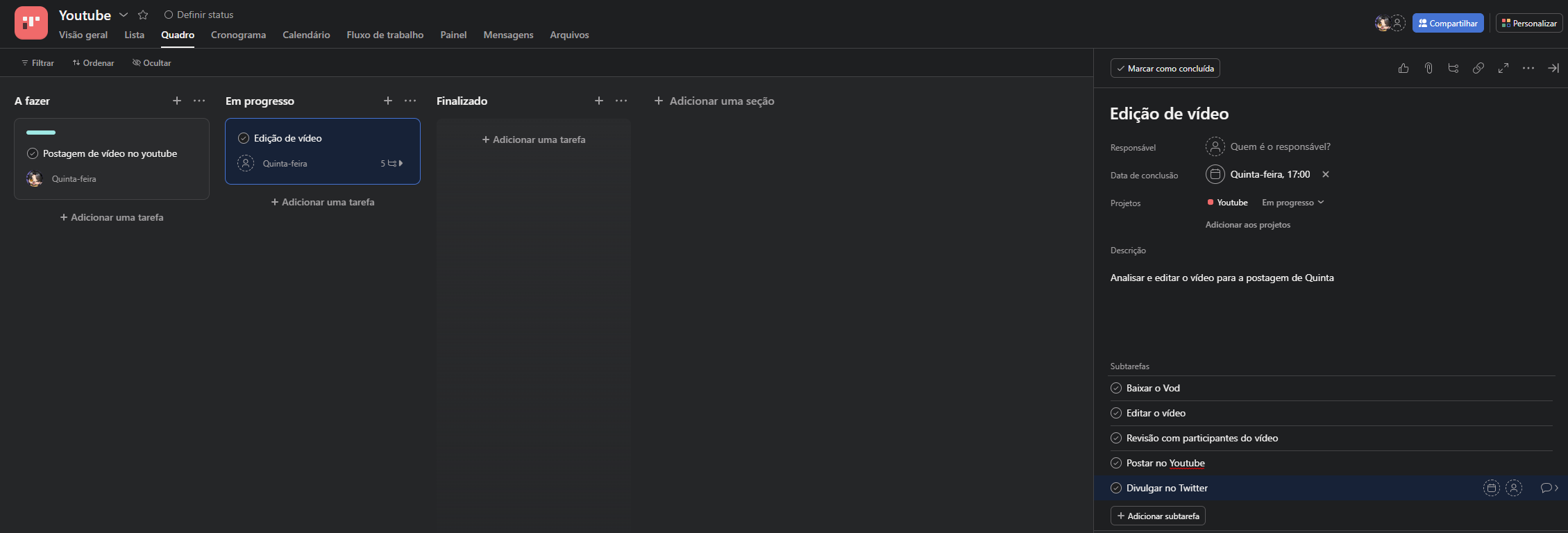Click assignee avatar on Postagem de vídeo card
This screenshot has width=1568, height=533.
point(35,179)
